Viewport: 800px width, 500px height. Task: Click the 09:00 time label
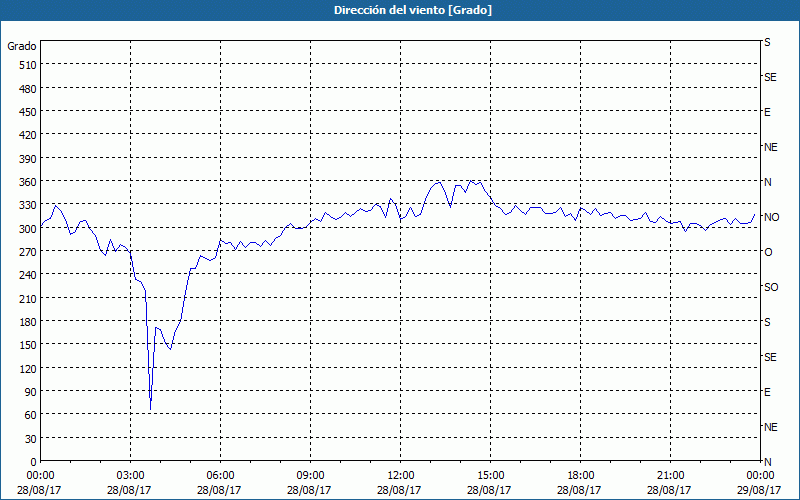(x=310, y=476)
